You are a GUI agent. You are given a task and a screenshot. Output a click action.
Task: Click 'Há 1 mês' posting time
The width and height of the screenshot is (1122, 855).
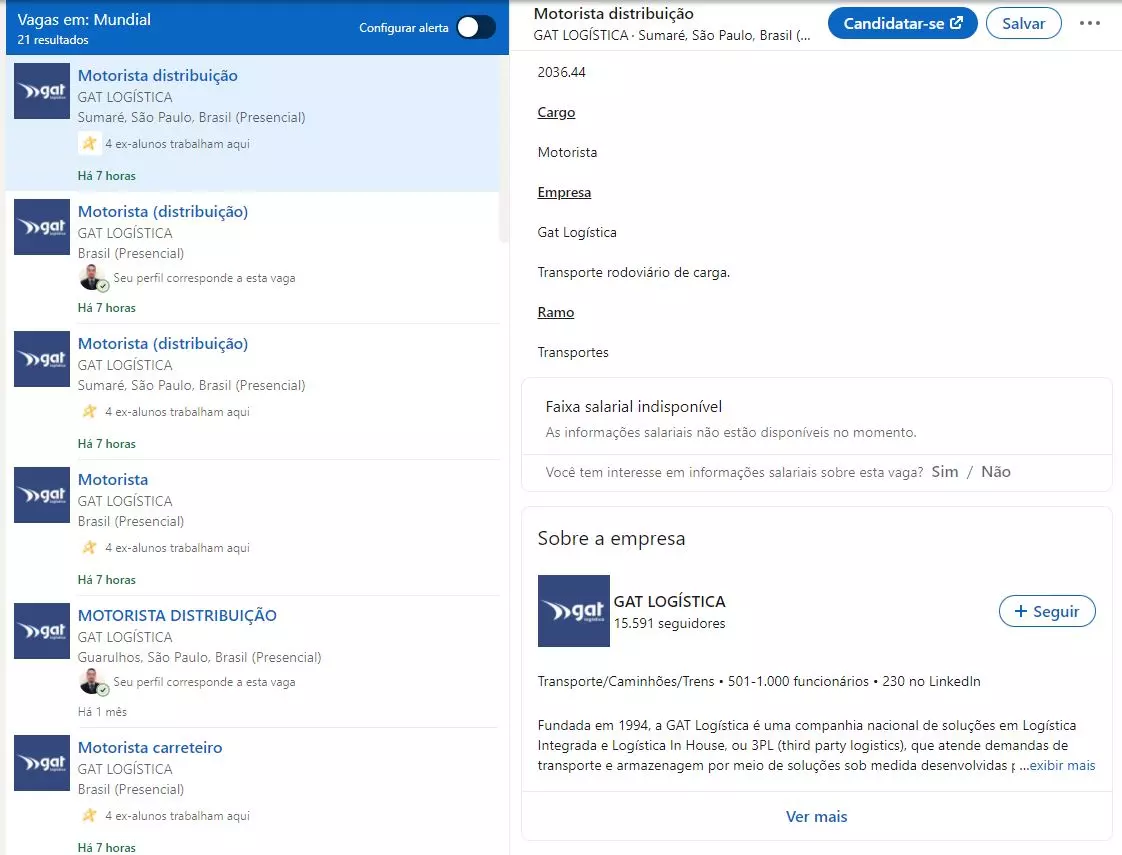tap(102, 712)
